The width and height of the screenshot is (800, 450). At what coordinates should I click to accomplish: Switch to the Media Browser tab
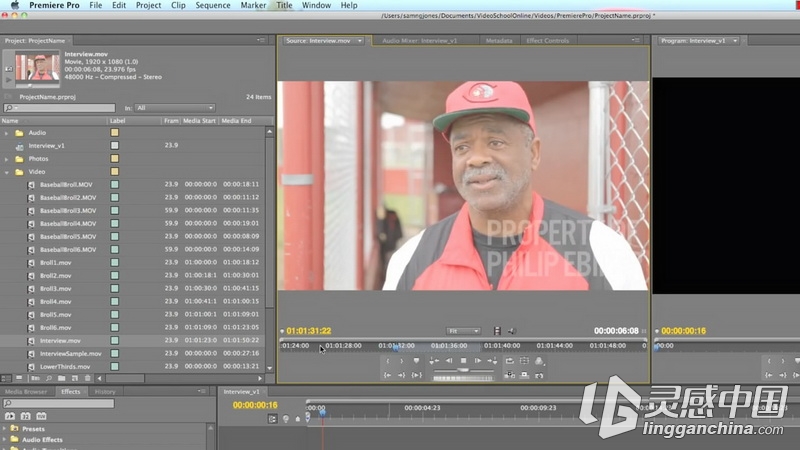(26, 392)
